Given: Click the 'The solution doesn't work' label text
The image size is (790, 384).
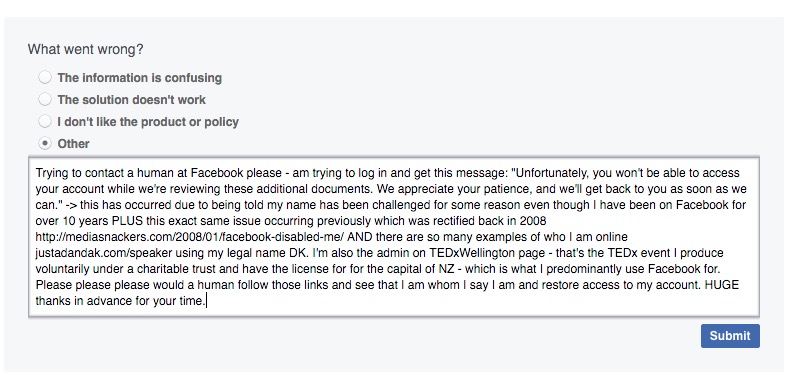Looking at the screenshot, I should [131, 100].
